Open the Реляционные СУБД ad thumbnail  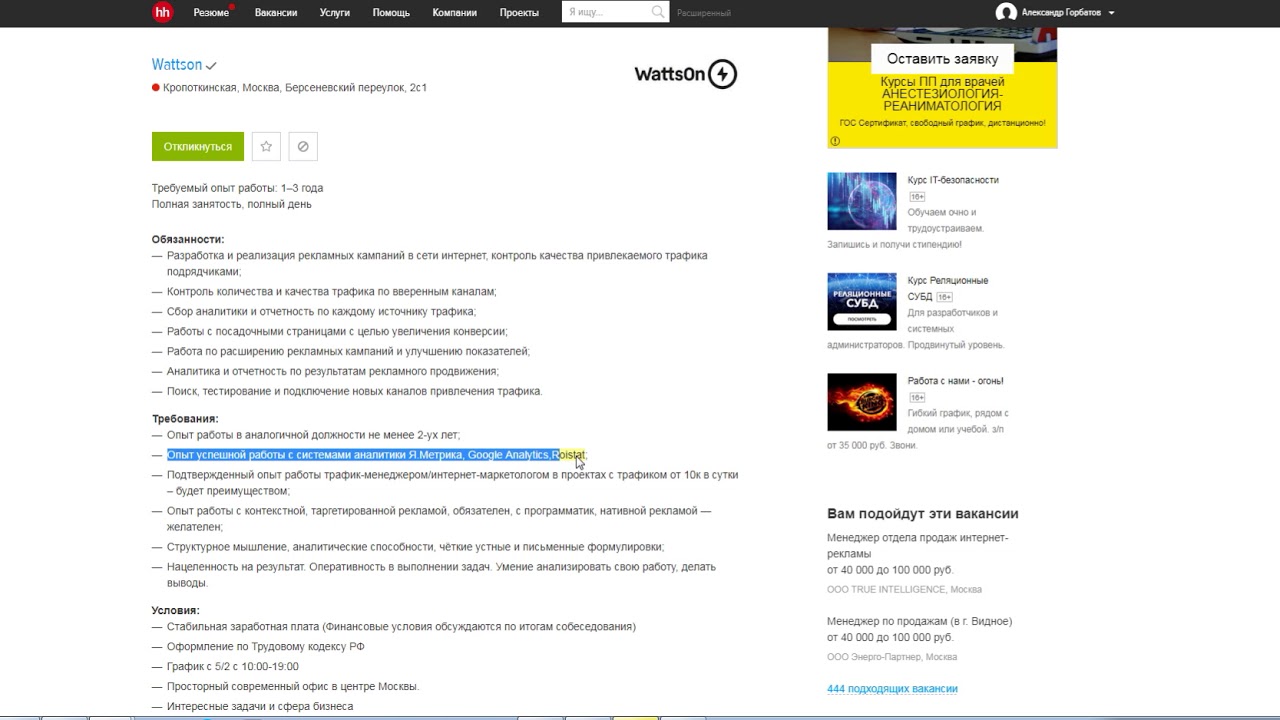pos(862,301)
